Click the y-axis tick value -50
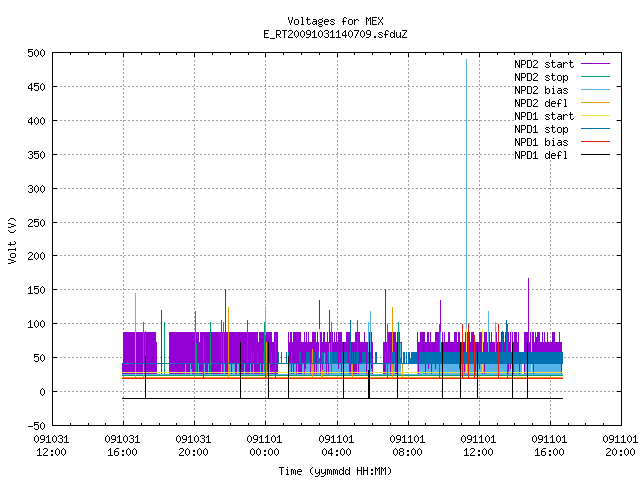 point(36,426)
